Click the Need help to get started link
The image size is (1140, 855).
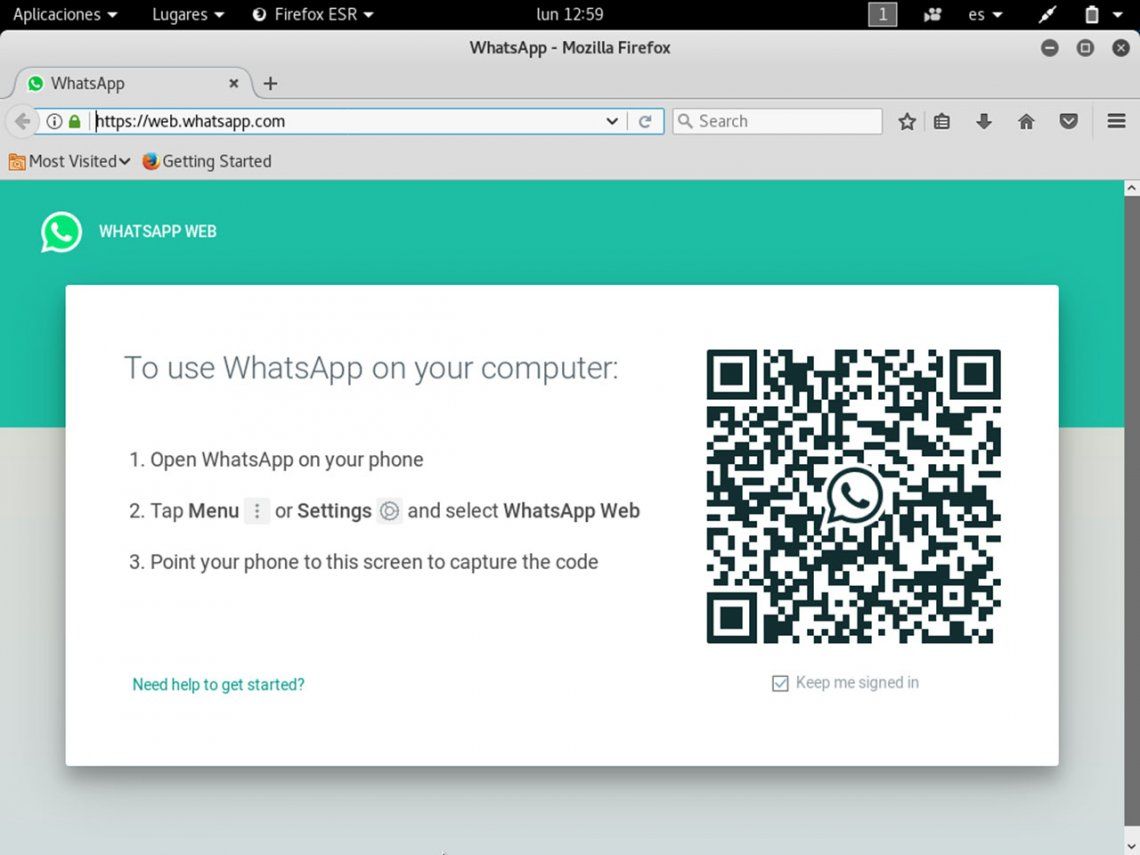(218, 685)
